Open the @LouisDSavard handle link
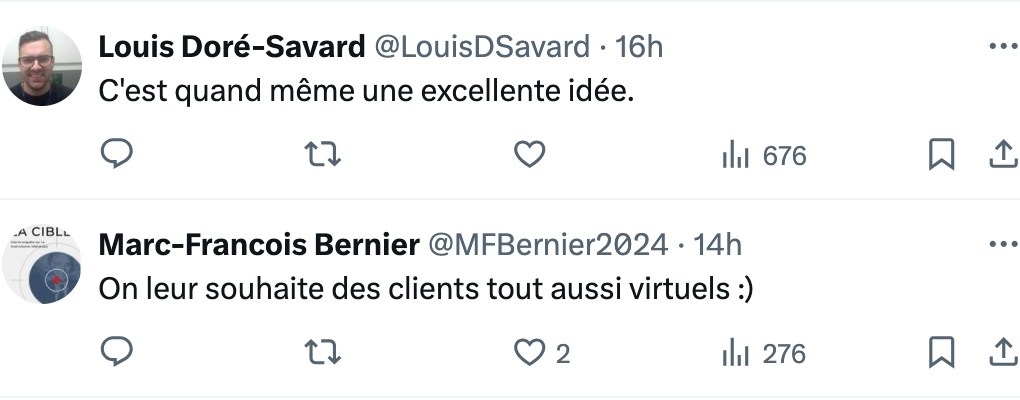Screen dimensions: 1020x400 (x=483, y=47)
